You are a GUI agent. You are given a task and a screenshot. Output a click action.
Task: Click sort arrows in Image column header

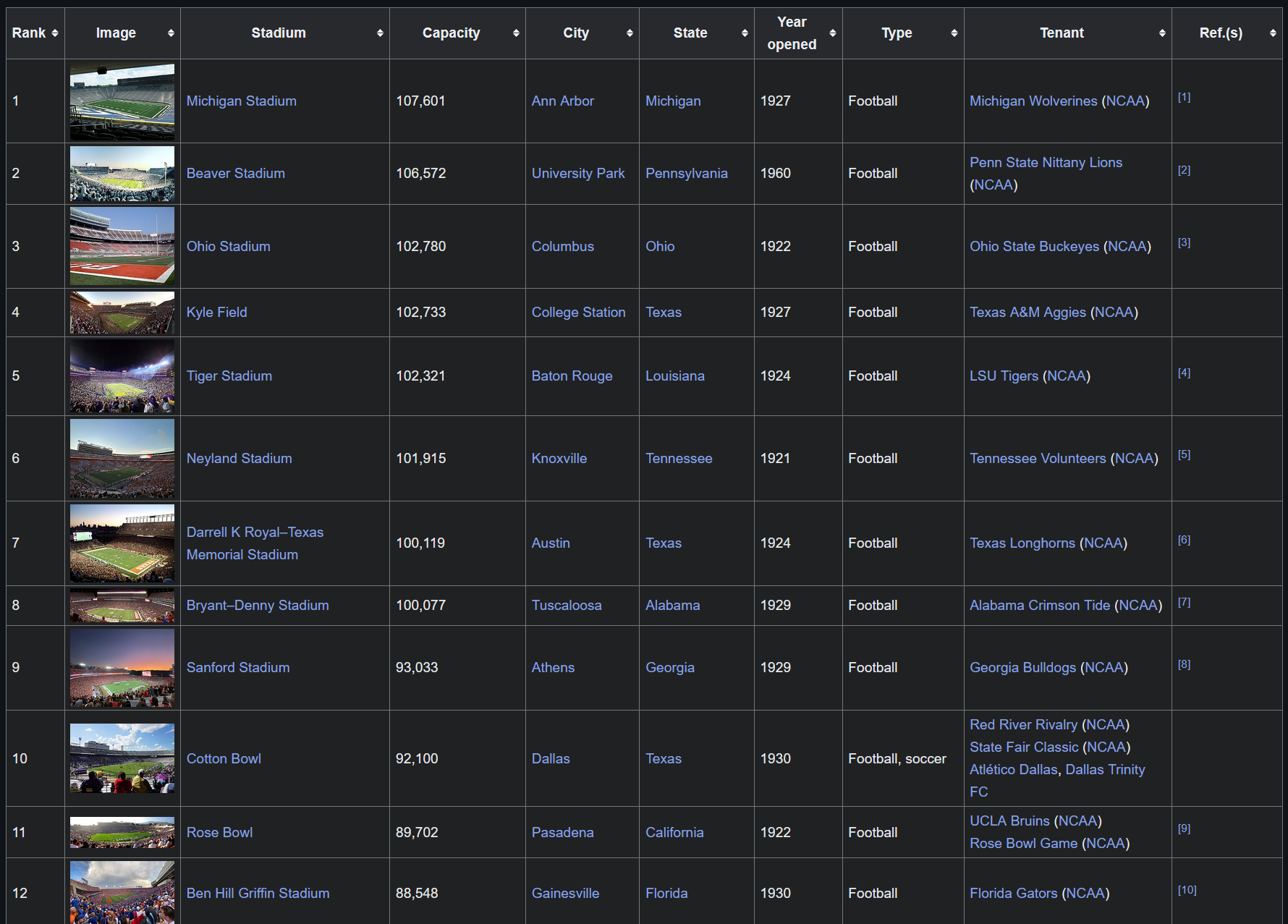171,33
